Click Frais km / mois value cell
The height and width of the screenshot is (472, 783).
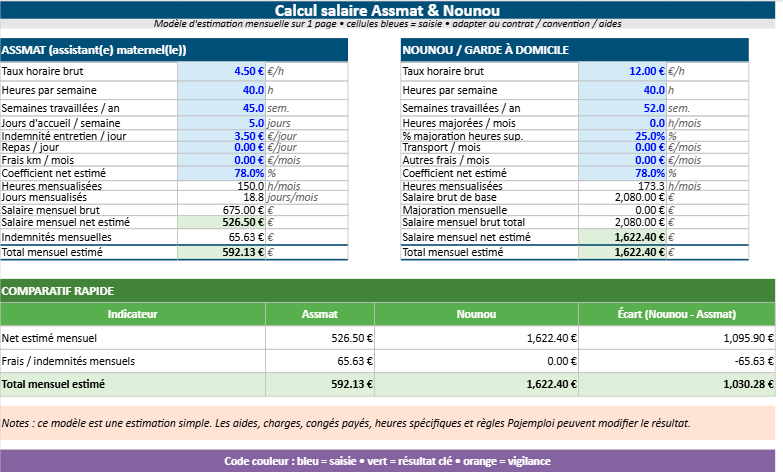click(222, 160)
